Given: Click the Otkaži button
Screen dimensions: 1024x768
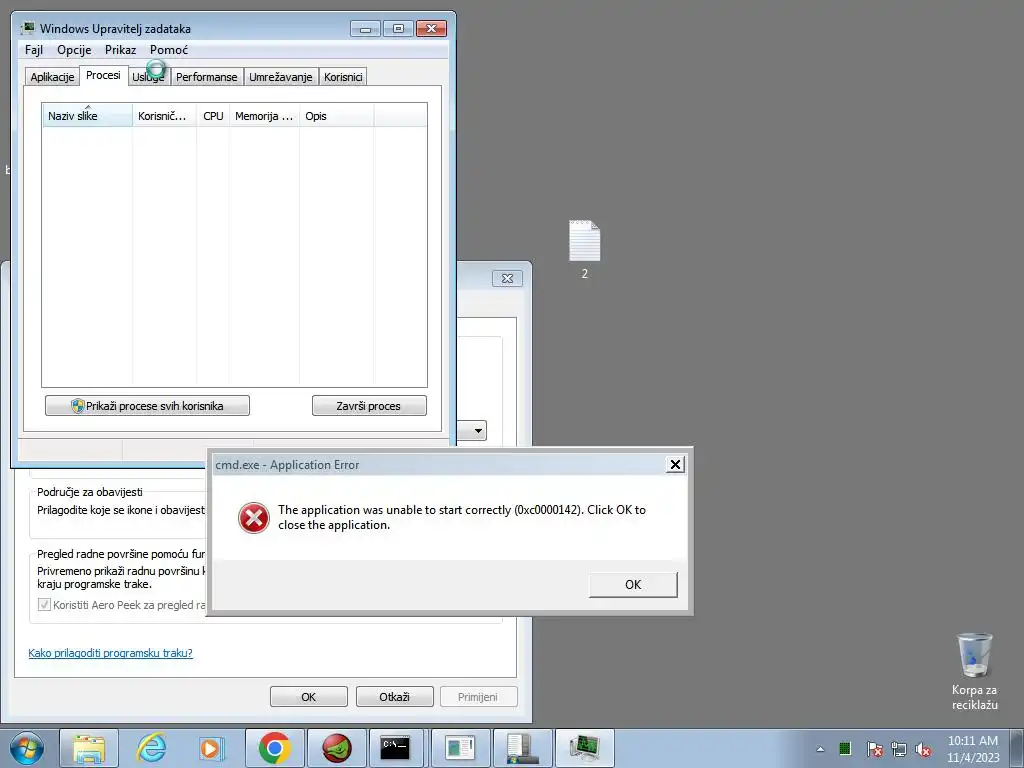Looking at the screenshot, I should (394, 697).
